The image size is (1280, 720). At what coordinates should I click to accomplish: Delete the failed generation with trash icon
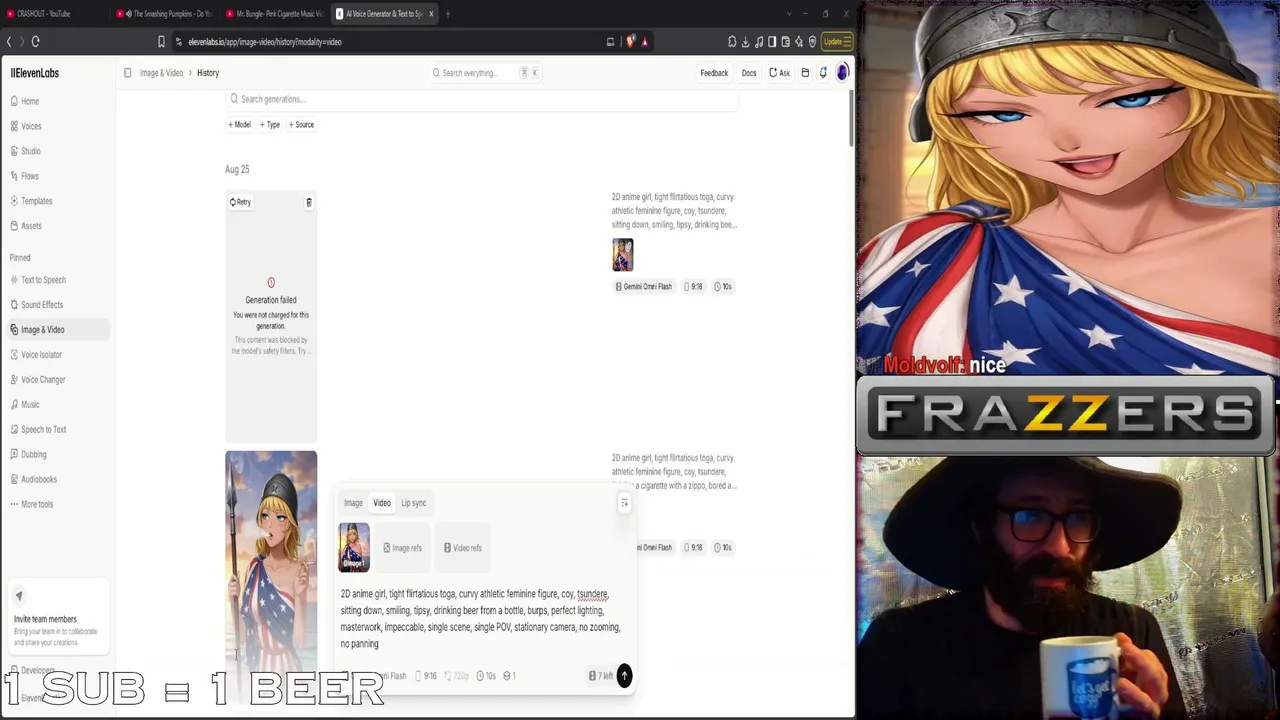(x=309, y=202)
